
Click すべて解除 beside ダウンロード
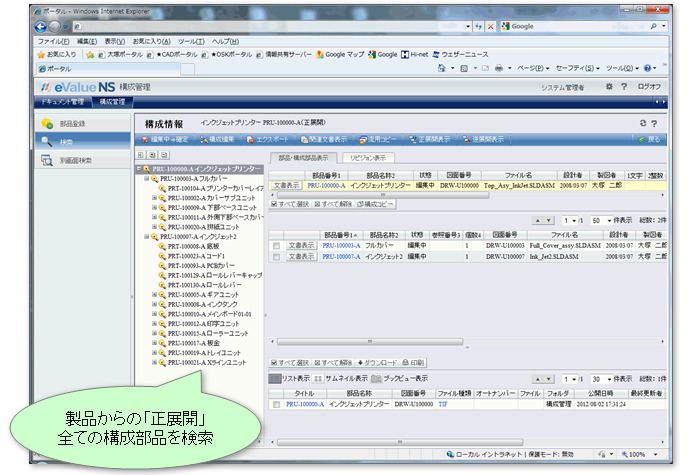click(x=333, y=363)
